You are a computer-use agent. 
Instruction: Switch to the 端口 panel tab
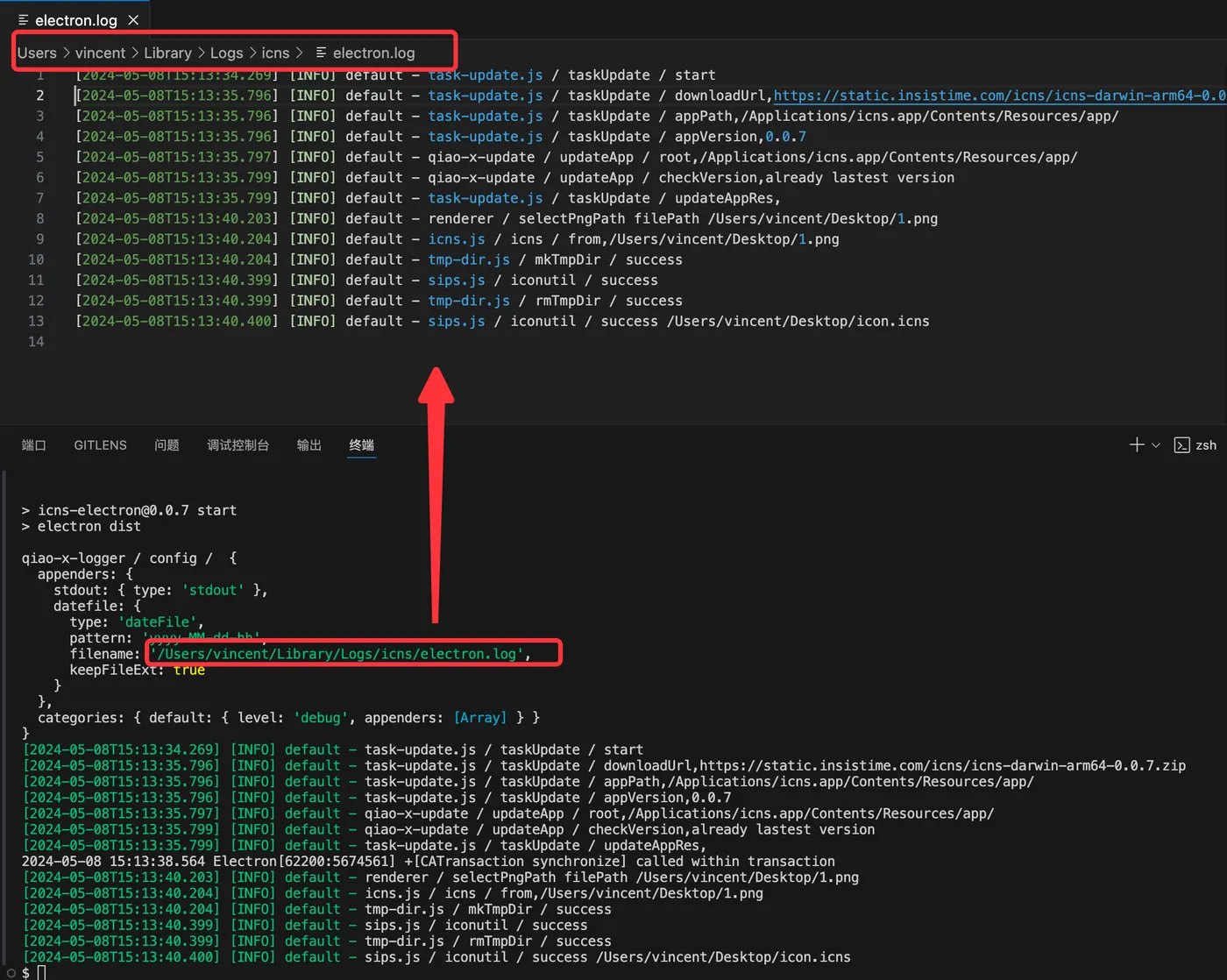33,445
